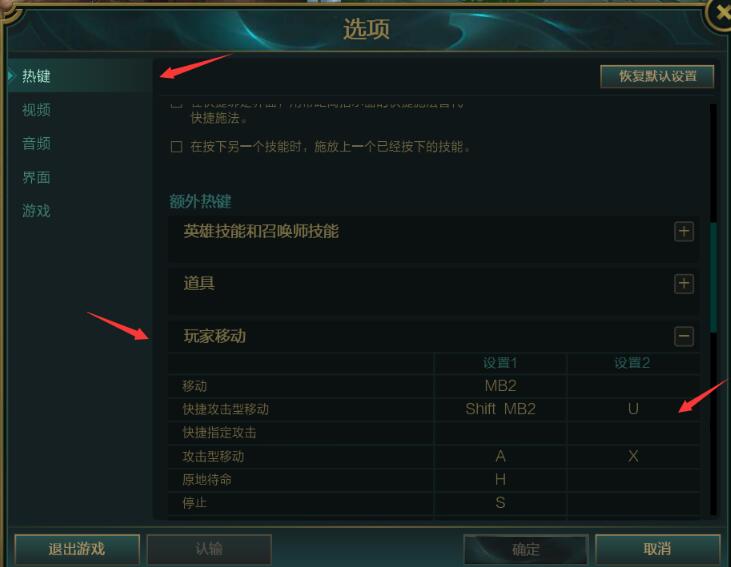The width and height of the screenshot is (731, 567).
Task: Cancel changes with 取消 button
Action: click(658, 549)
